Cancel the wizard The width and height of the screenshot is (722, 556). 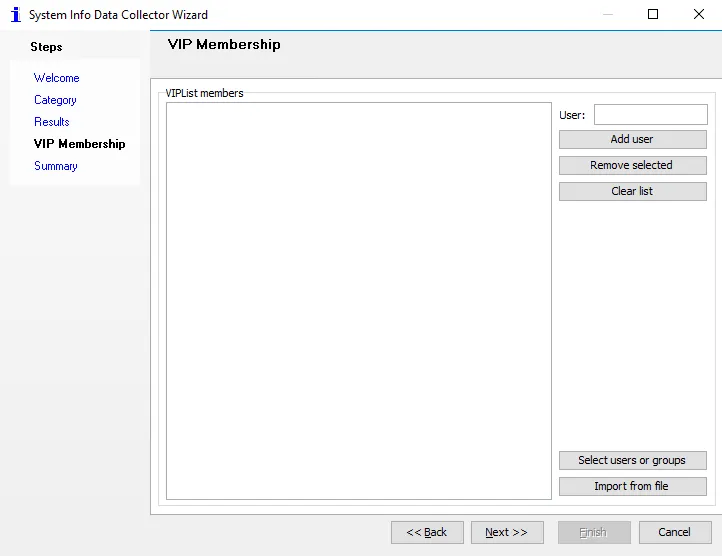point(675,533)
